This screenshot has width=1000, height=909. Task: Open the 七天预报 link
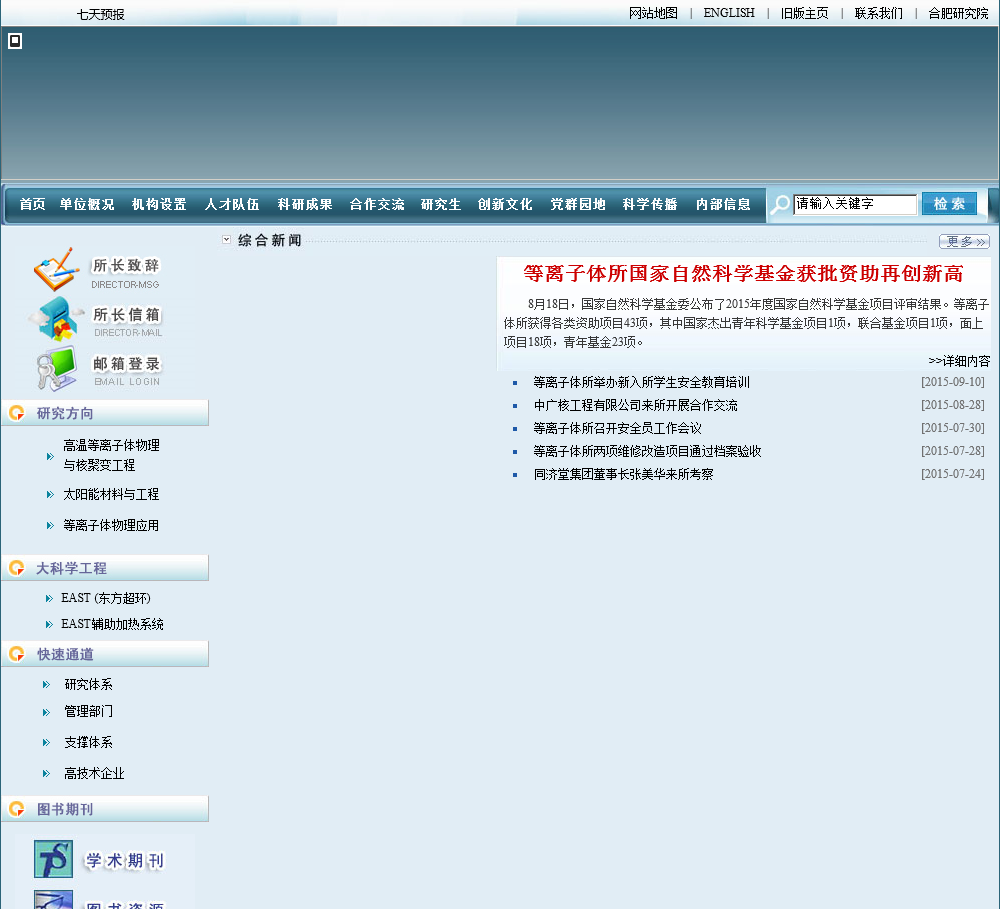(x=101, y=14)
